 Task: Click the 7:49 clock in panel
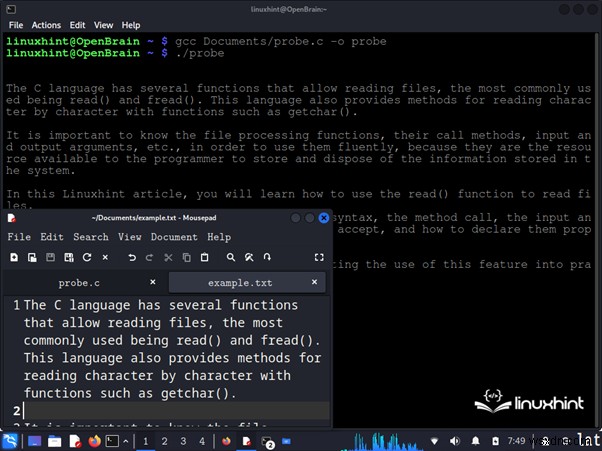click(x=516, y=441)
